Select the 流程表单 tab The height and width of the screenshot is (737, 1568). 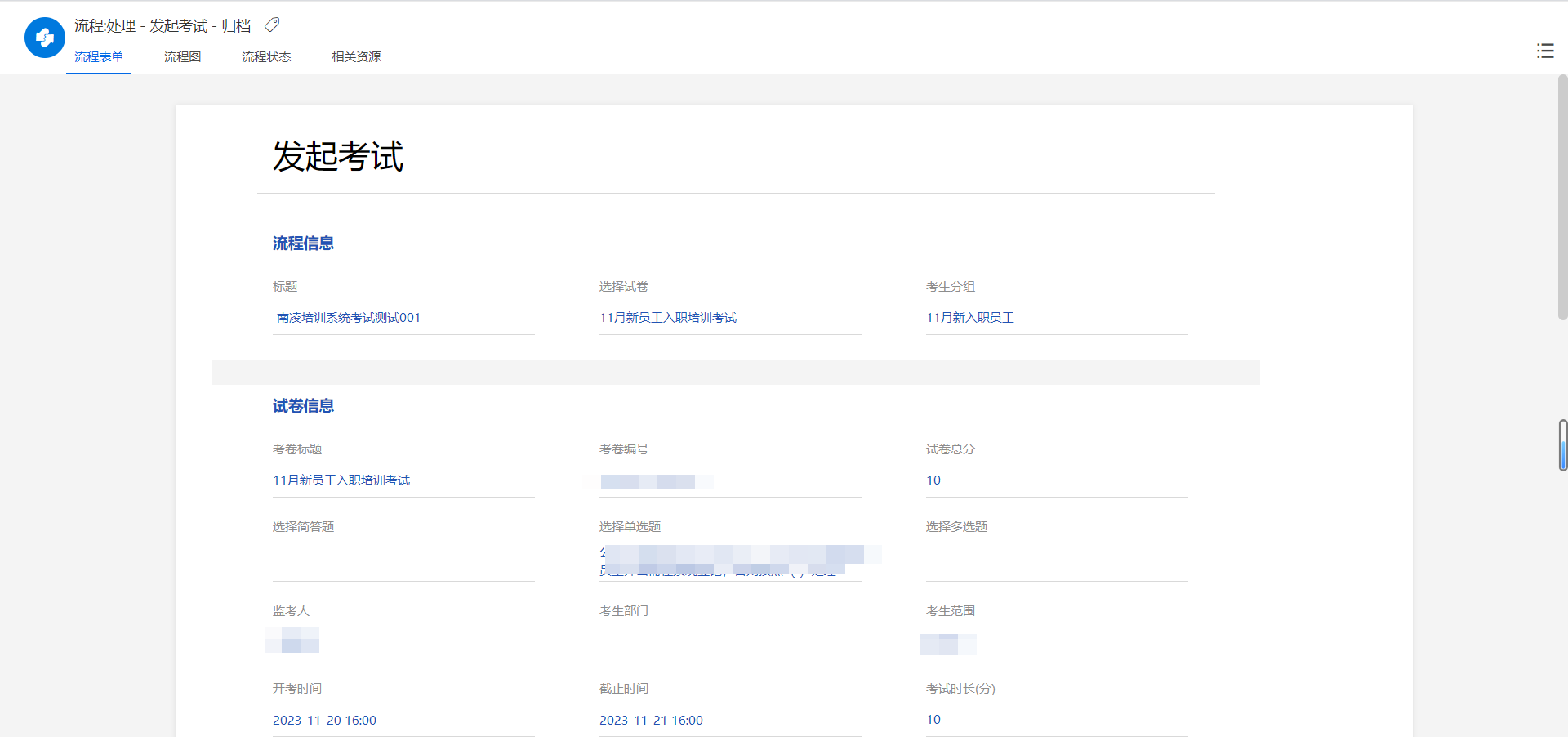tap(99, 56)
